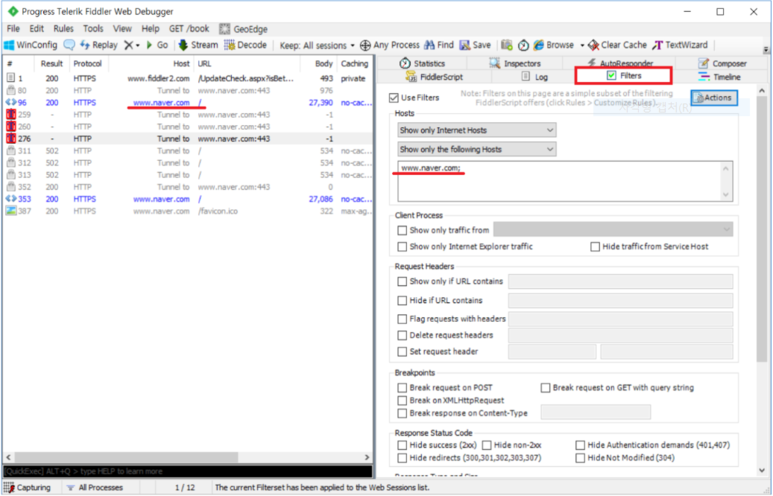Screen dimensions: 773x496
Task: Switch to the Timeline tab
Action: [x=720, y=77]
